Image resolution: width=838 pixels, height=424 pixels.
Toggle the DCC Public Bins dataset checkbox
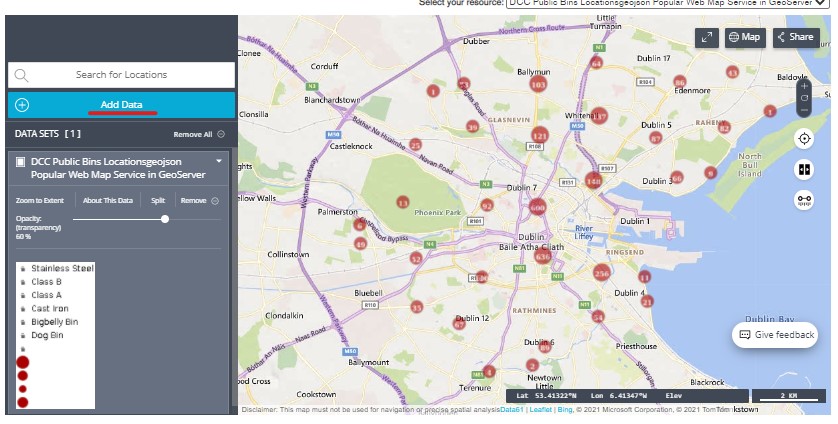tap(20, 161)
